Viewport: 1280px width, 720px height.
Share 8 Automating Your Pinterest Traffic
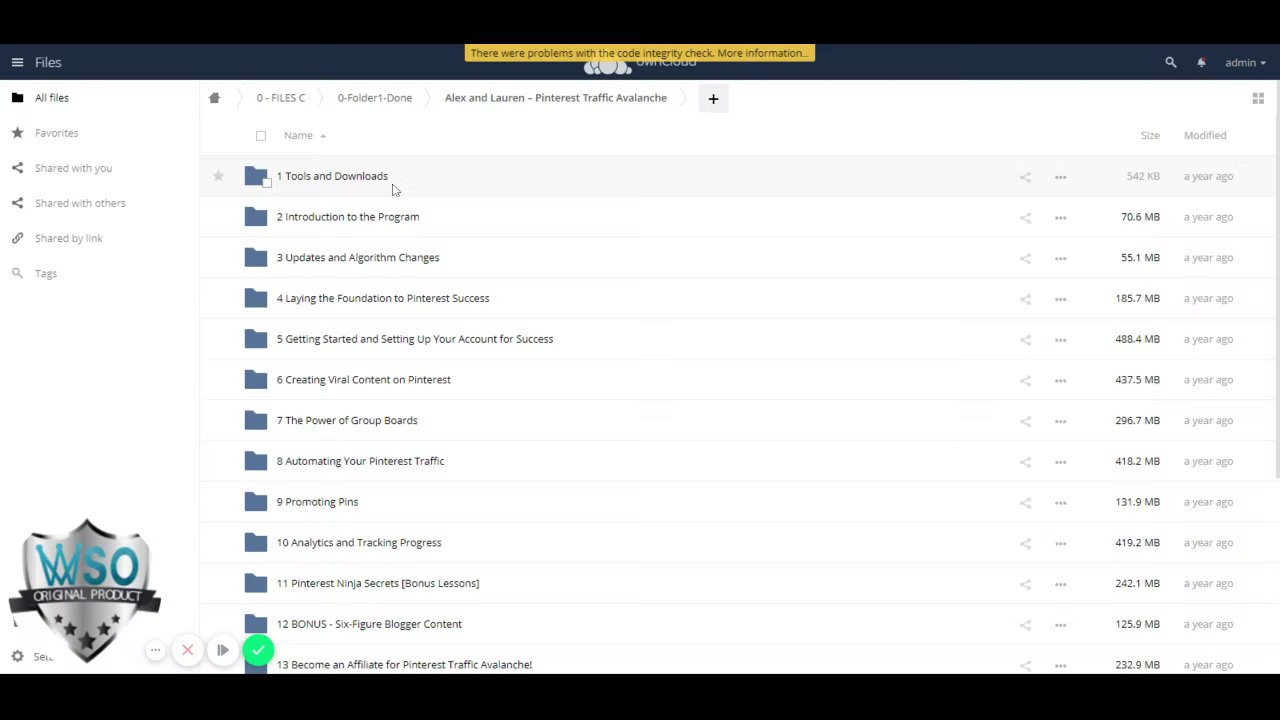[x=1025, y=462]
